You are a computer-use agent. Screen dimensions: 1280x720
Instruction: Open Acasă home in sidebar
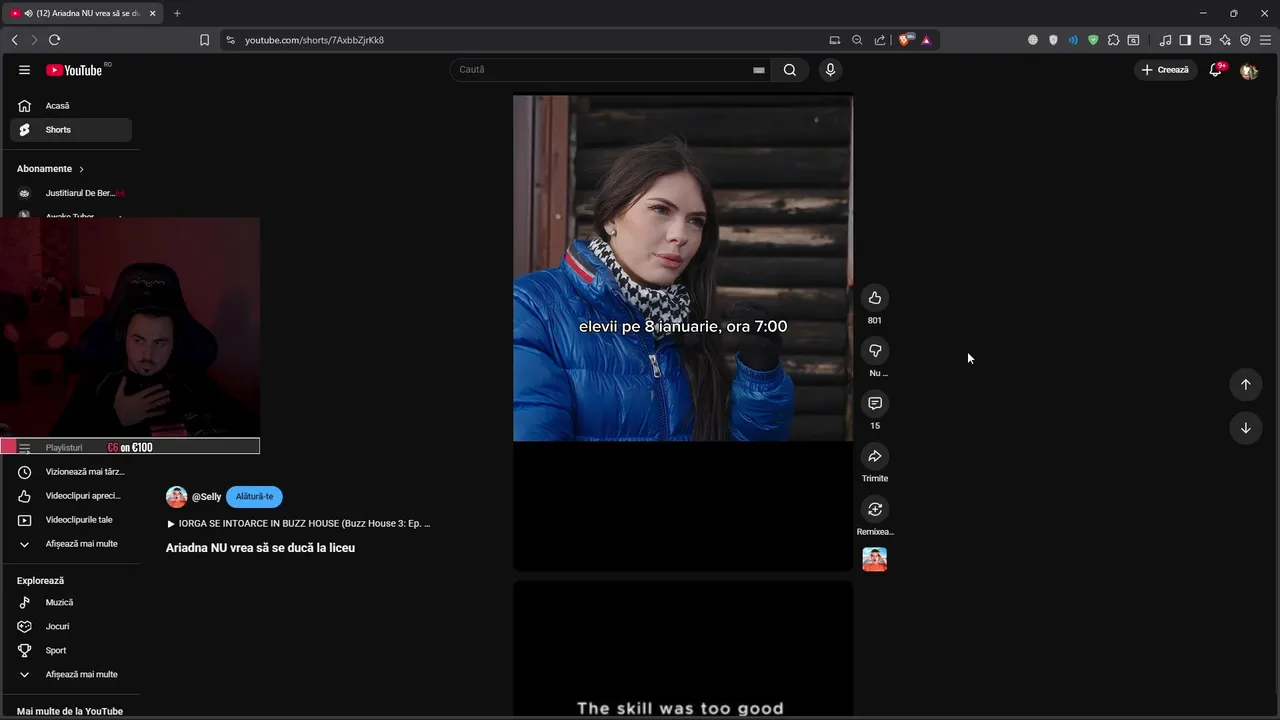(71, 106)
